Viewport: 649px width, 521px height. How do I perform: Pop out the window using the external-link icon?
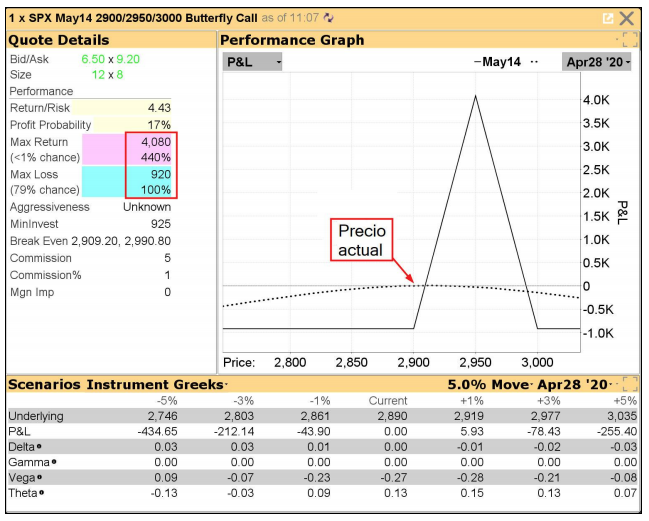pyautogui.click(x=607, y=18)
